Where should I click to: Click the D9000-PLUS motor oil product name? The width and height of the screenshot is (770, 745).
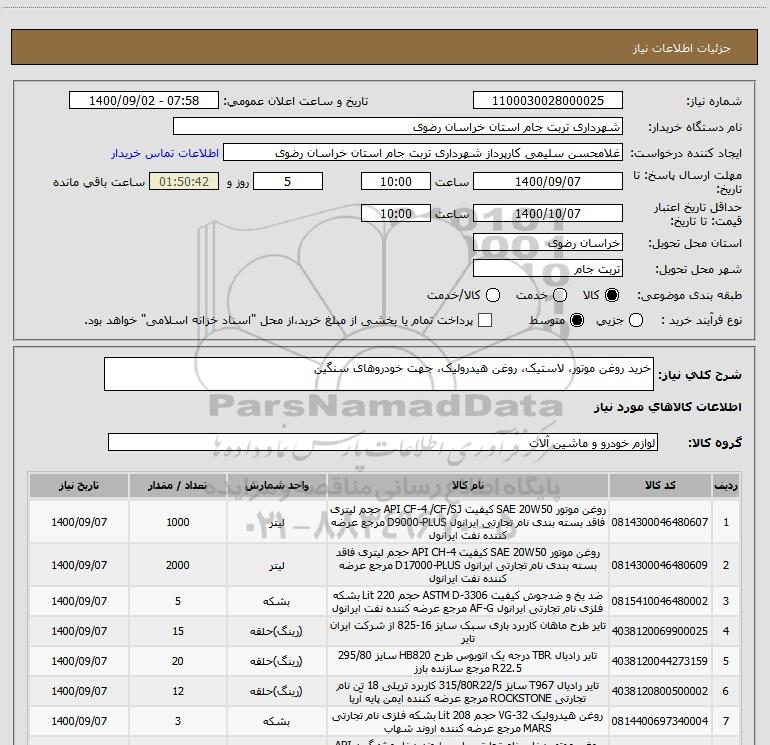(468, 522)
